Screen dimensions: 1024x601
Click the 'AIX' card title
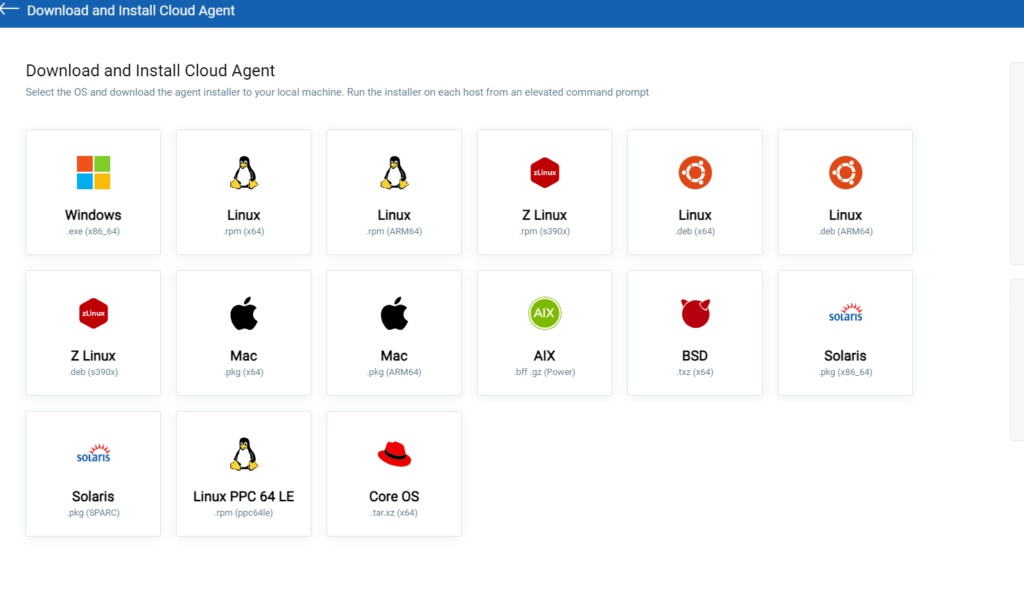coord(545,356)
